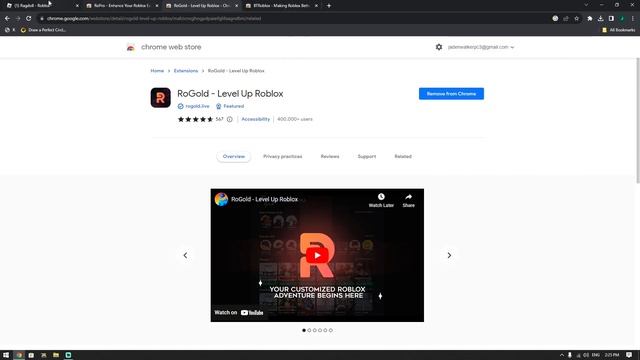The image size is (640, 360).
Task: Select the third carousel dot
Action: (315, 330)
